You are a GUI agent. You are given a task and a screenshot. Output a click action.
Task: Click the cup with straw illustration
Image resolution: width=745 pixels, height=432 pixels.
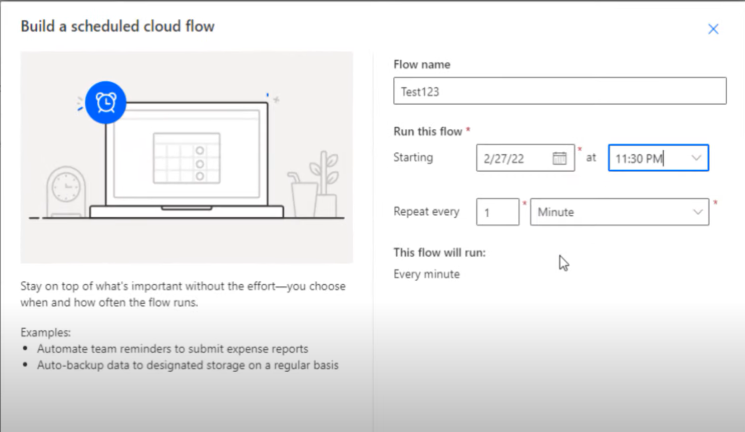pos(302,195)
